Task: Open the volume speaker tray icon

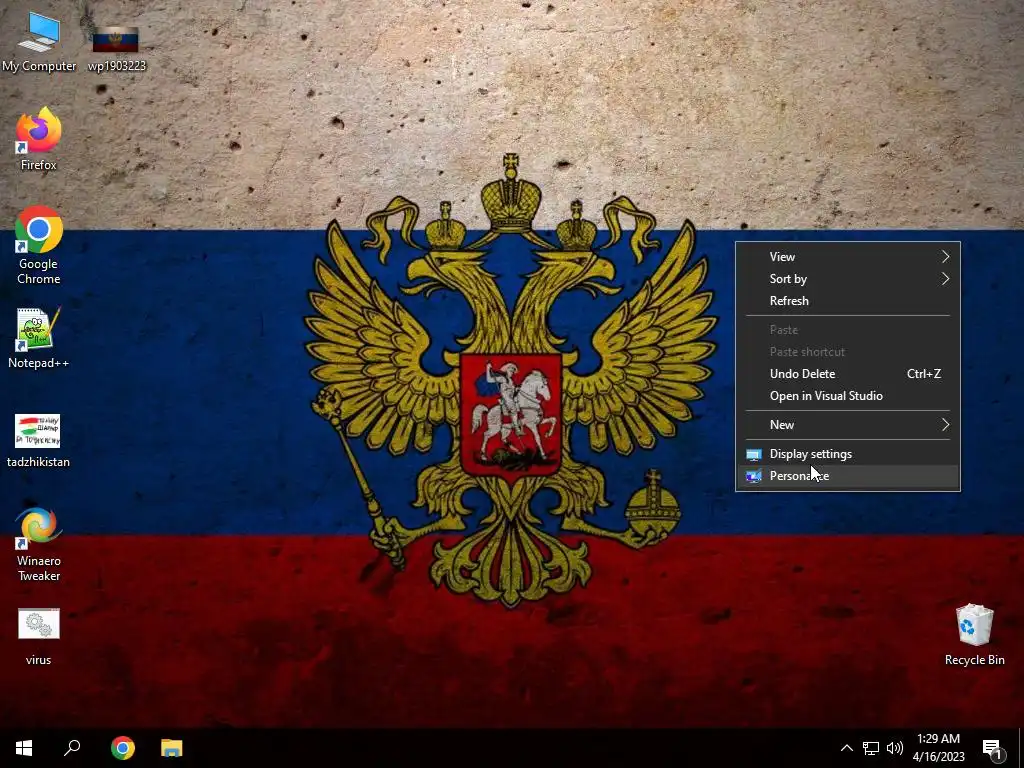Action: [x=895, y=748]
